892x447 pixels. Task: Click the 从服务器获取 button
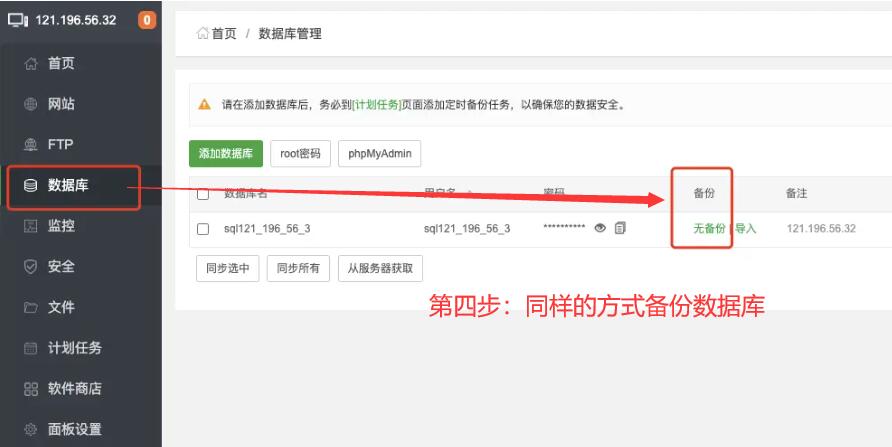(380, 268)
